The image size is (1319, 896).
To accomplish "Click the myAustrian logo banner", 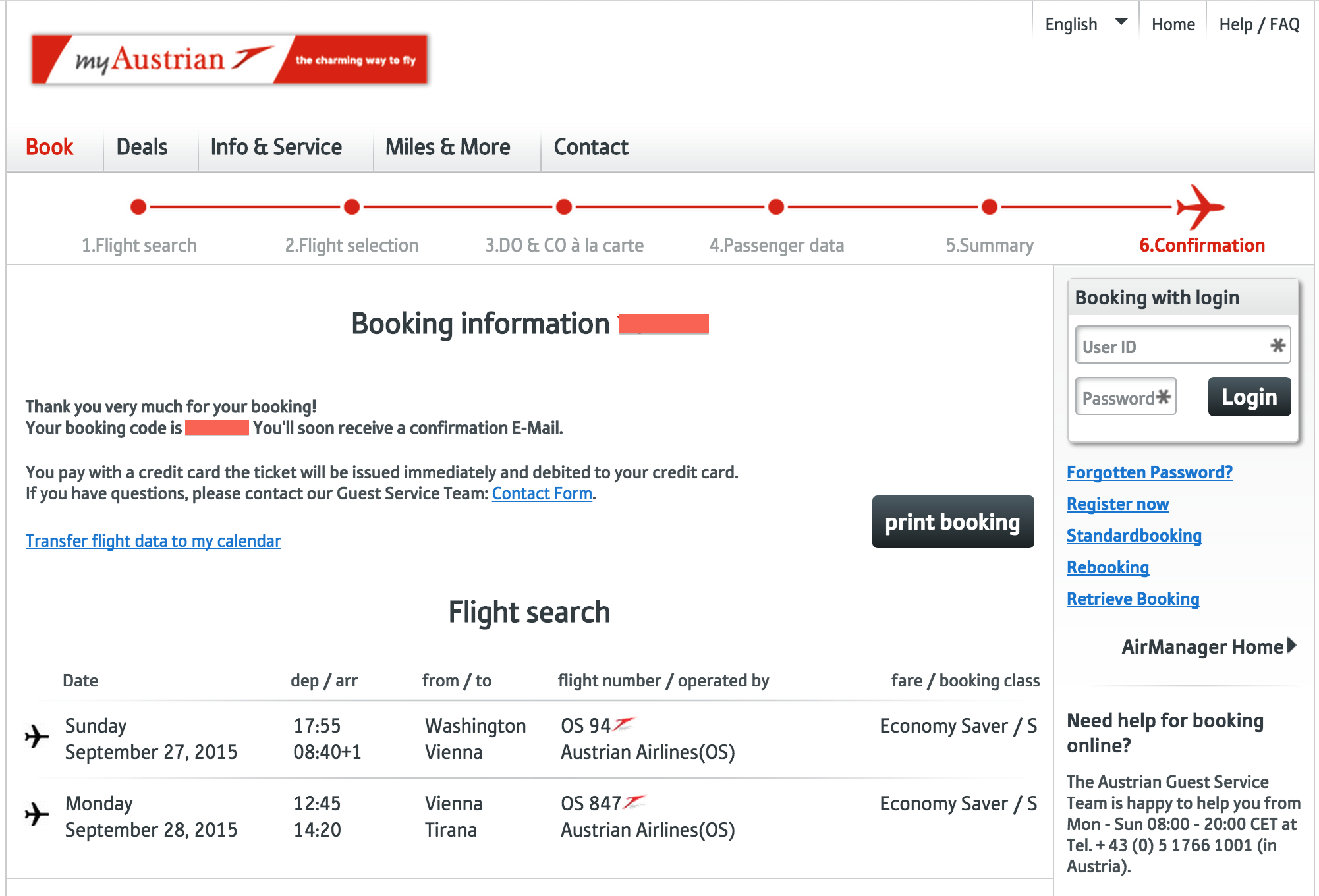I will (229, 59).
